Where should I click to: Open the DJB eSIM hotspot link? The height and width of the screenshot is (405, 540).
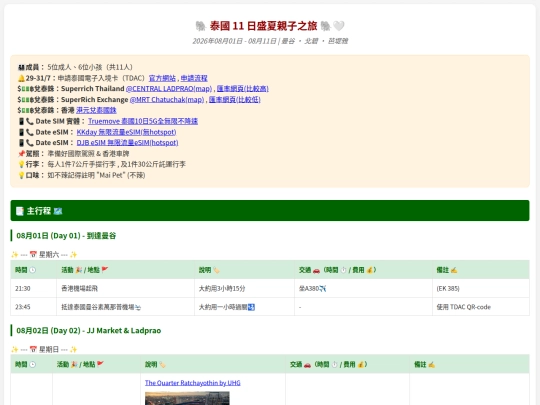click(127, 143)
